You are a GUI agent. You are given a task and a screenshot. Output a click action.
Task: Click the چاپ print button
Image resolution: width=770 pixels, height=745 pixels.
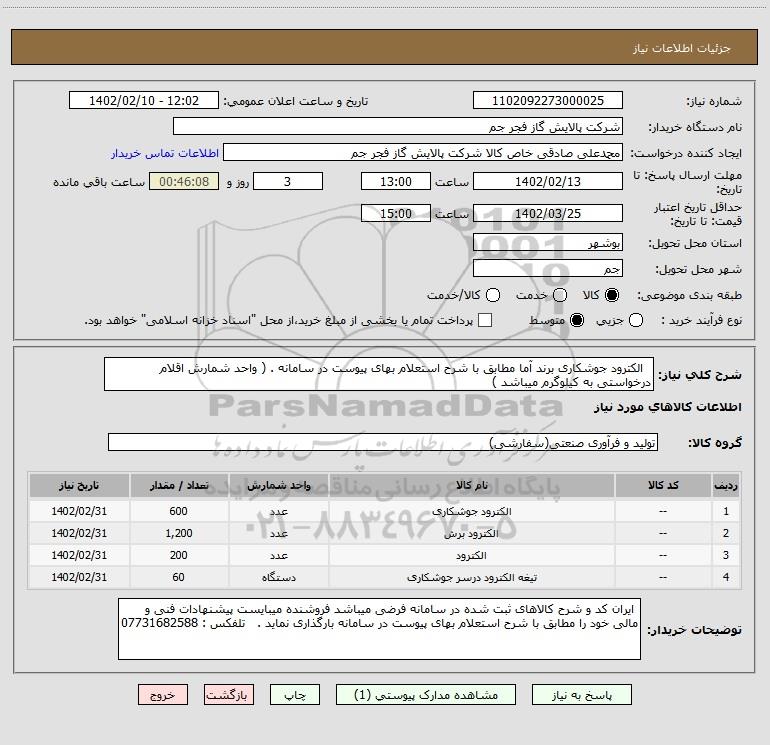tap(295, 695)
